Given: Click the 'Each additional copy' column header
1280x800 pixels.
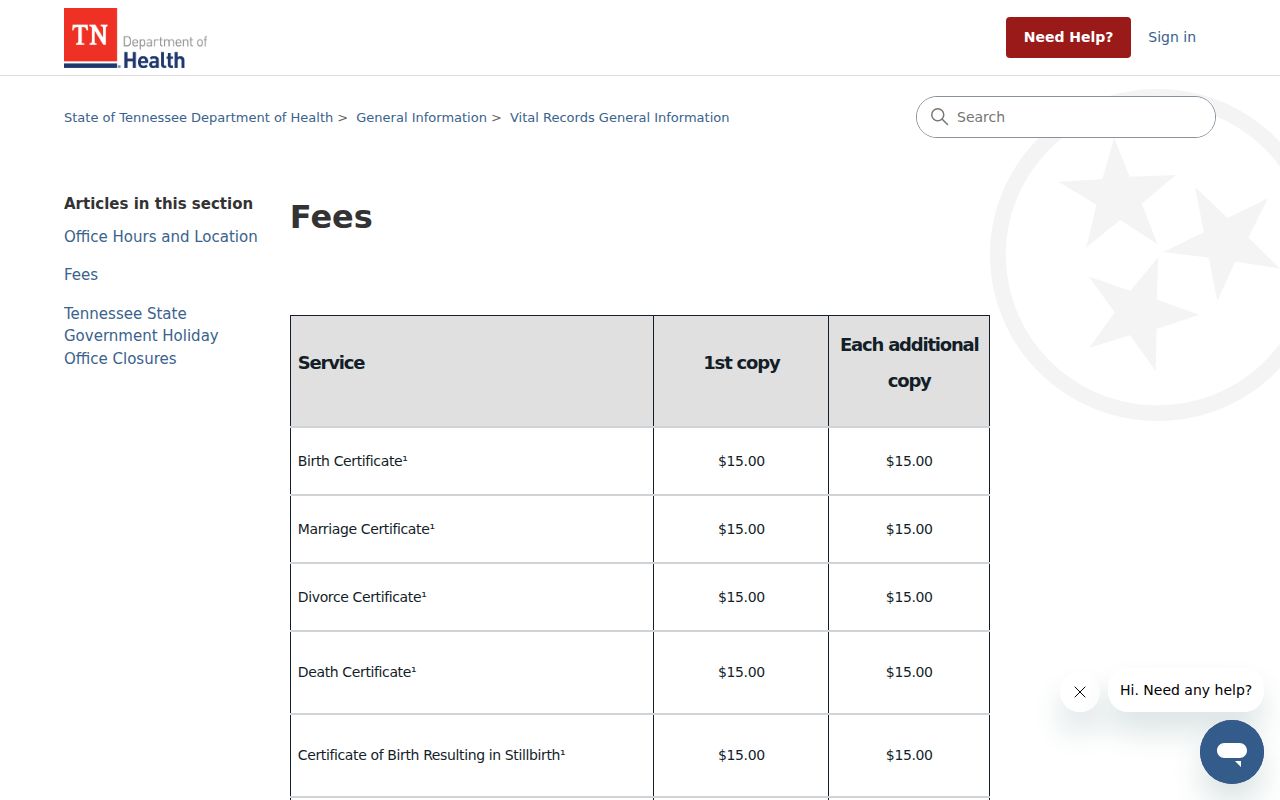Looking at the screenshot, I should point(909,371).
